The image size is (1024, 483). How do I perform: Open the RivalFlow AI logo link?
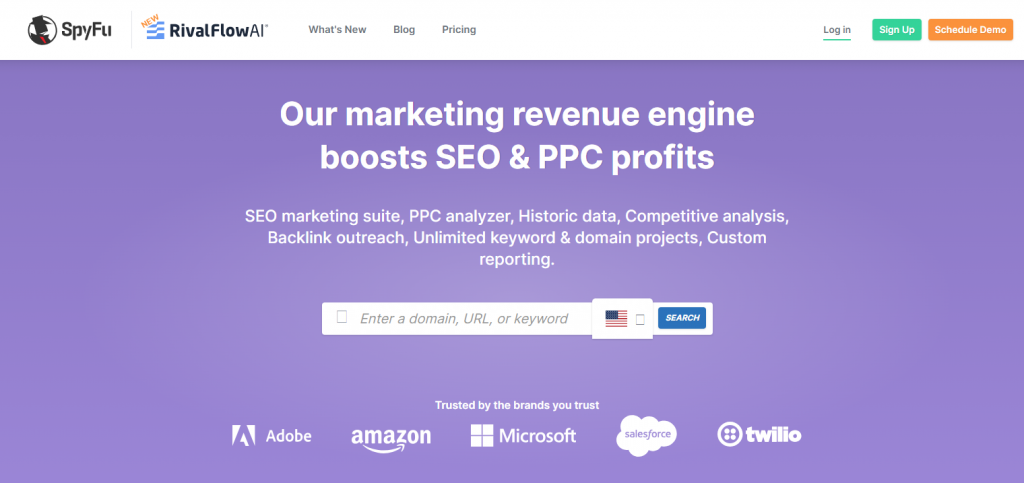coord(204,30)
